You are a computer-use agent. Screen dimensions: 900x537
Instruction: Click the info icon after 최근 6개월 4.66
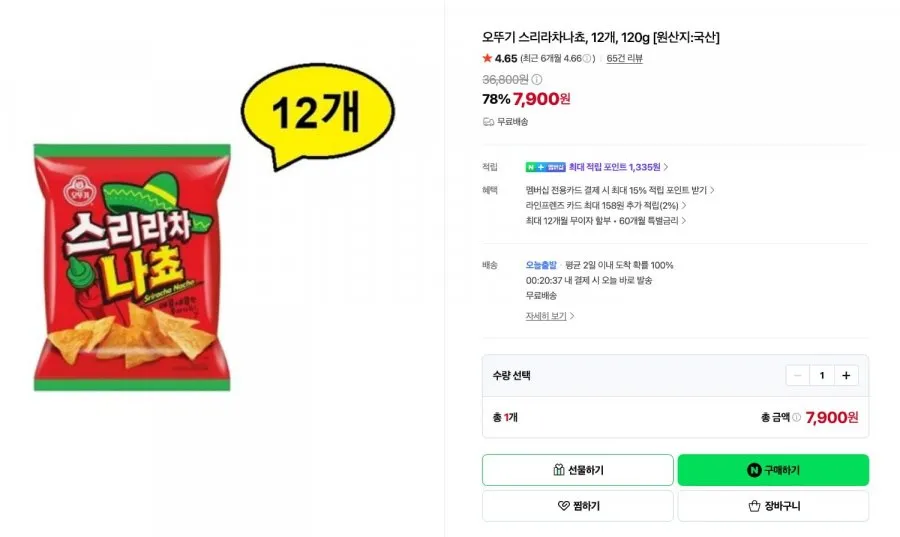[x=587, y=59]
